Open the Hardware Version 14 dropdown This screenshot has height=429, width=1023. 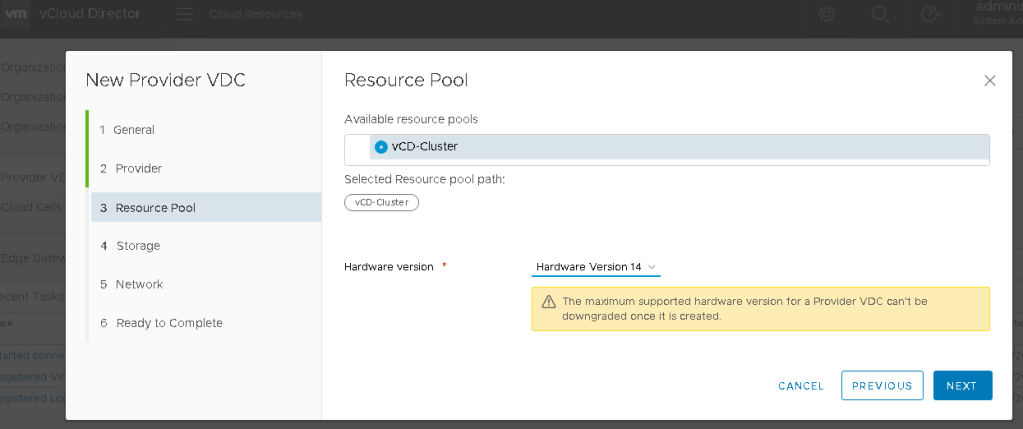pyautogui.click(x=595, y=267)
